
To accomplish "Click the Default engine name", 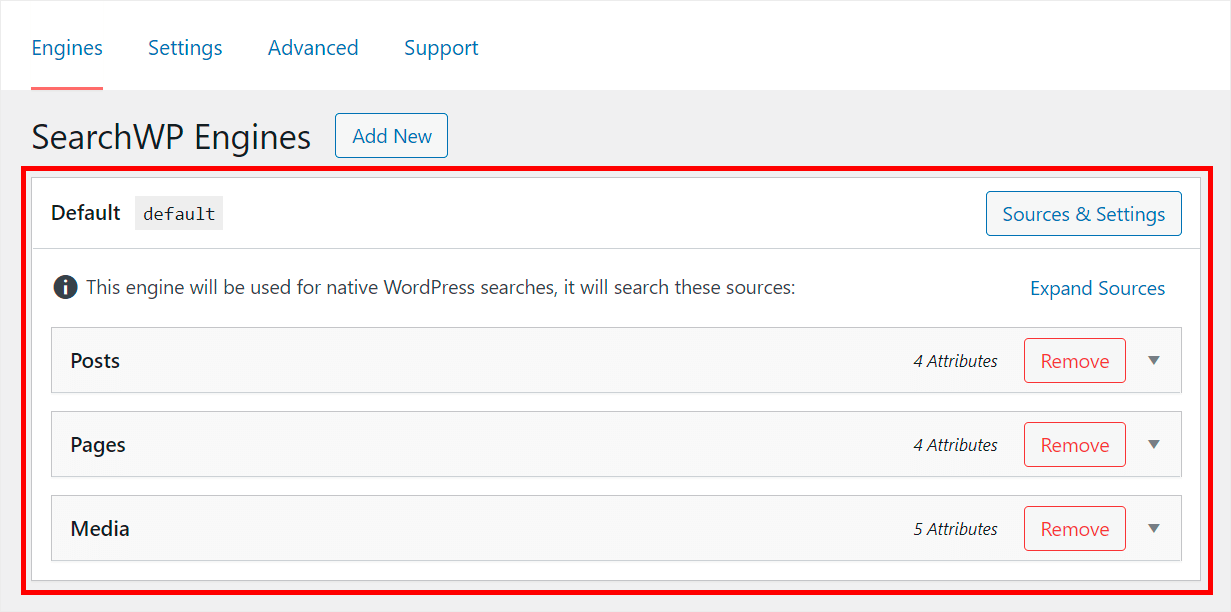I will (86, 213).
